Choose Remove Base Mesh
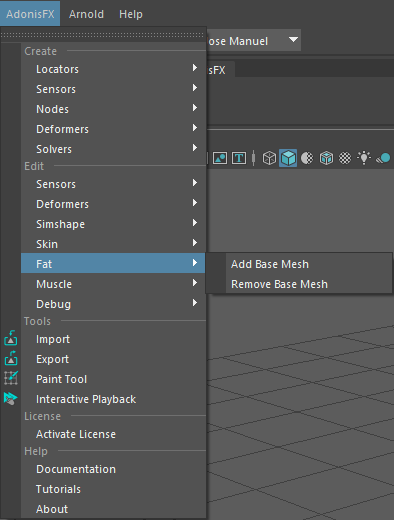Screen dimensions: 394x520 tap(299, 284)
